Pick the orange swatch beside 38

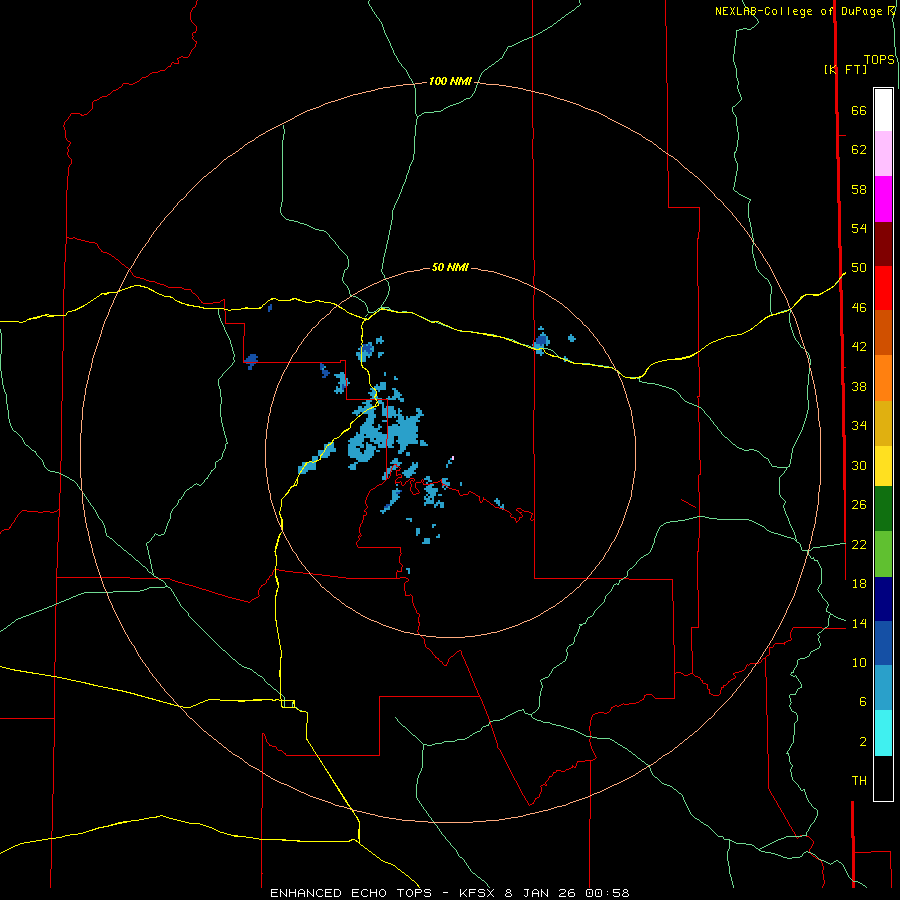[x=883, y=378]
